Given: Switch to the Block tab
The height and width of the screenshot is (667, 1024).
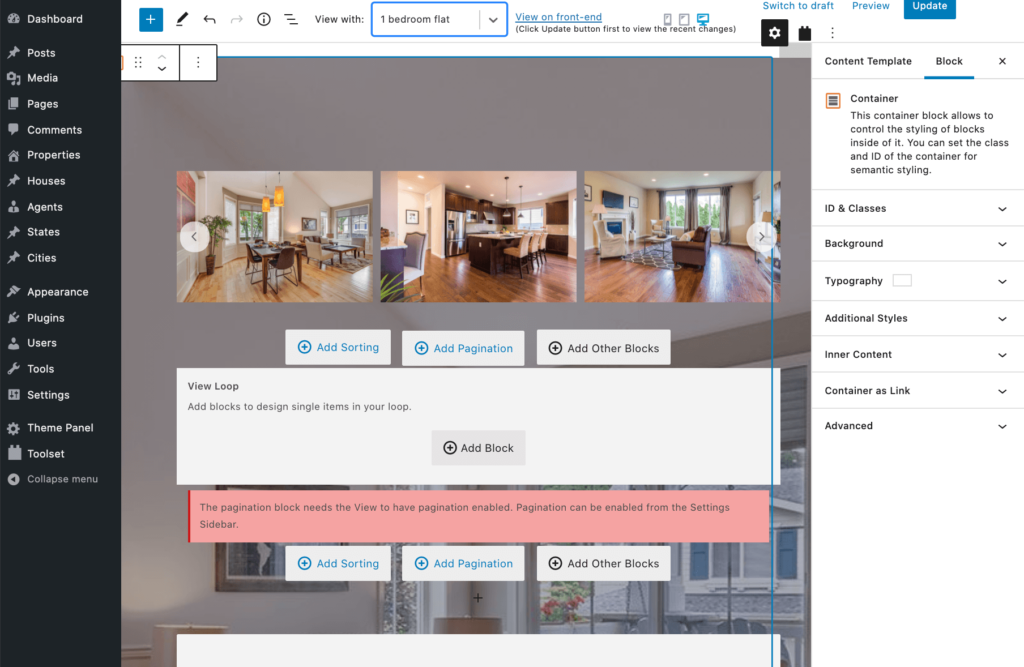Looking at the screenshot, I should point(949,61).
